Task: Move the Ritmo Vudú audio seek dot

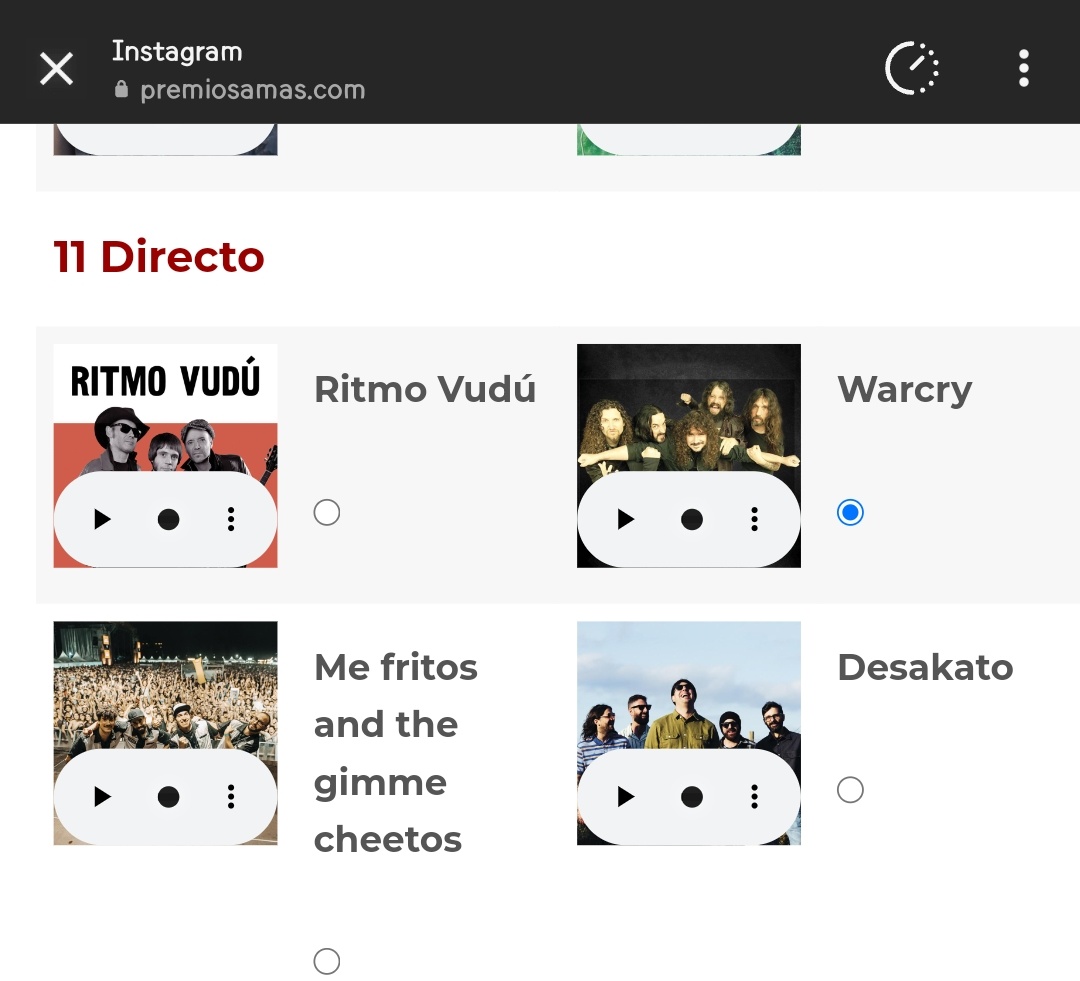Action: (168, 519)
